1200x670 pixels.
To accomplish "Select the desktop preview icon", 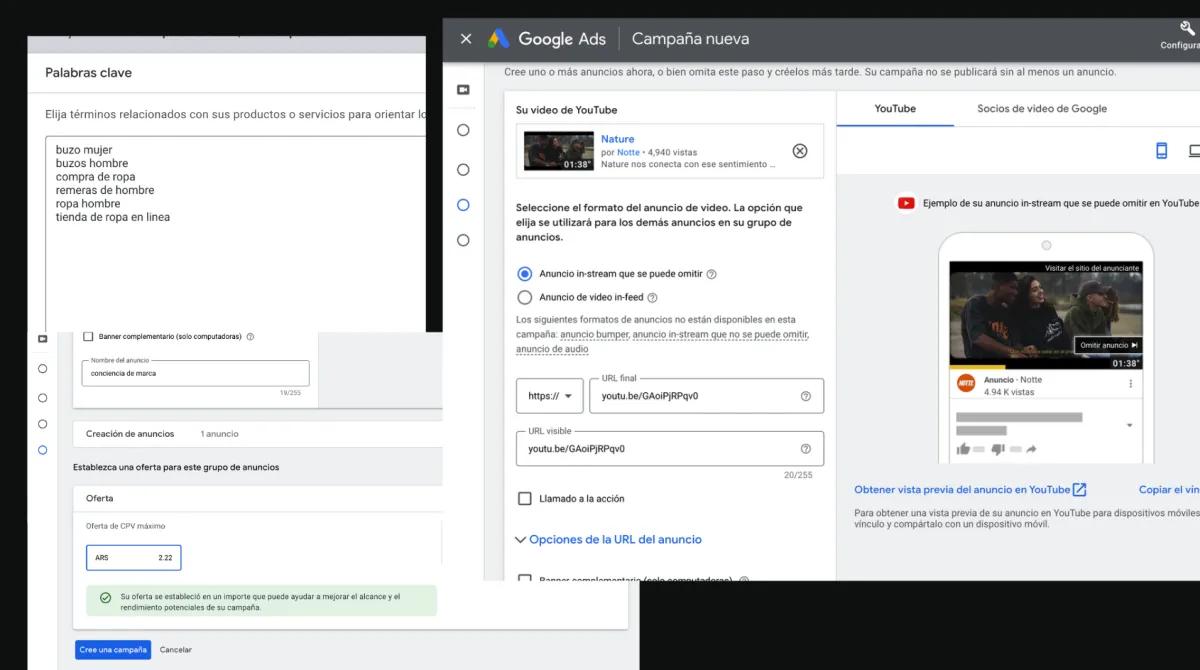I will [x=1194, y=151].
